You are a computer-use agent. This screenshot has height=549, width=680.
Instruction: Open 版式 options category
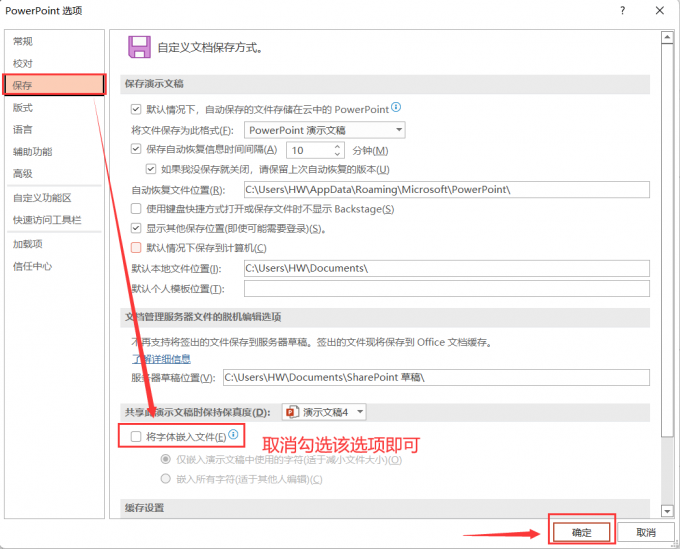click(54, 108)
